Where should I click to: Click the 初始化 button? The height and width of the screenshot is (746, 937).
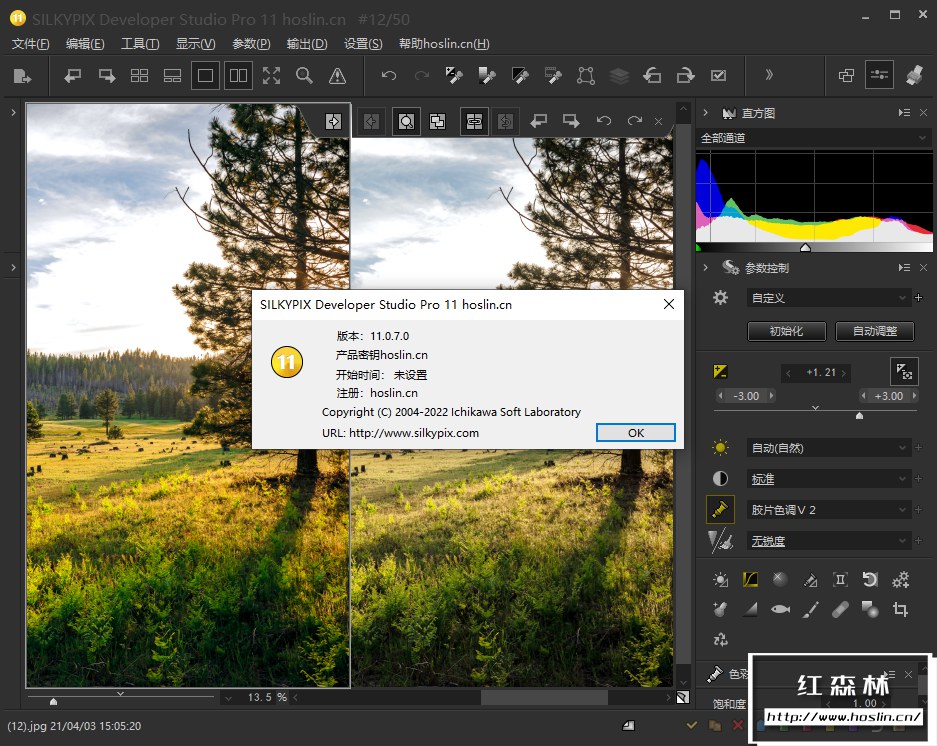coord(786,331)
